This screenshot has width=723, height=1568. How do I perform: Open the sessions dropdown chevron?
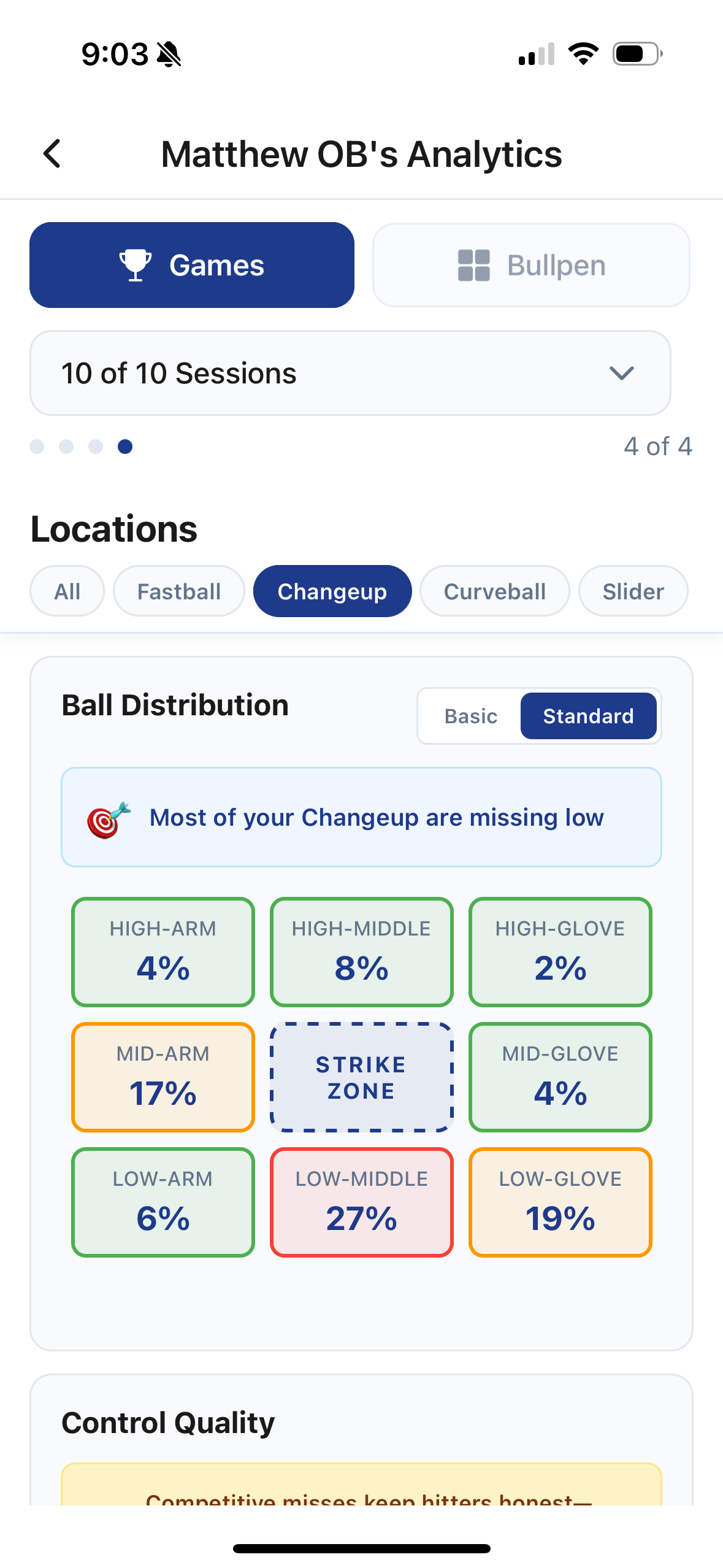[x=621, y=373]
